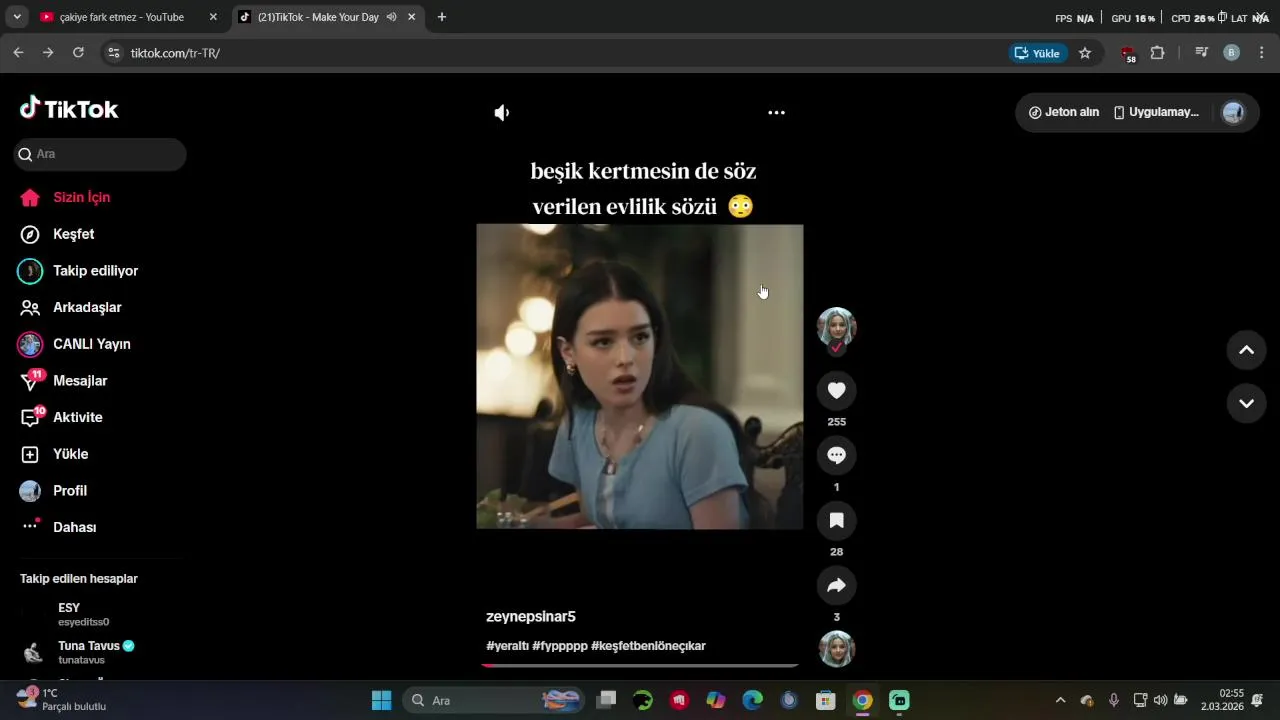Click the address bar URL tiktok.com/tr-TR/

pos(175,53)
